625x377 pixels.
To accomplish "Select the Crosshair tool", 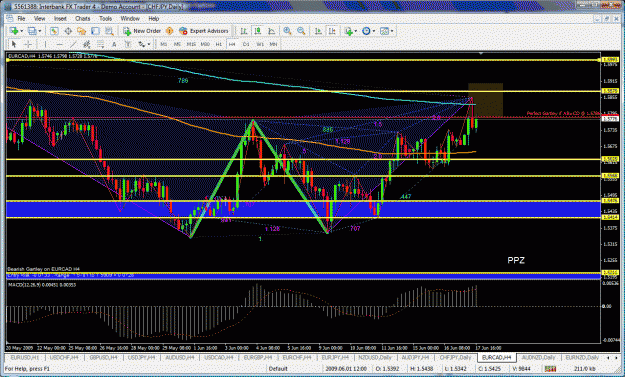I will click(x=28, y=44).
